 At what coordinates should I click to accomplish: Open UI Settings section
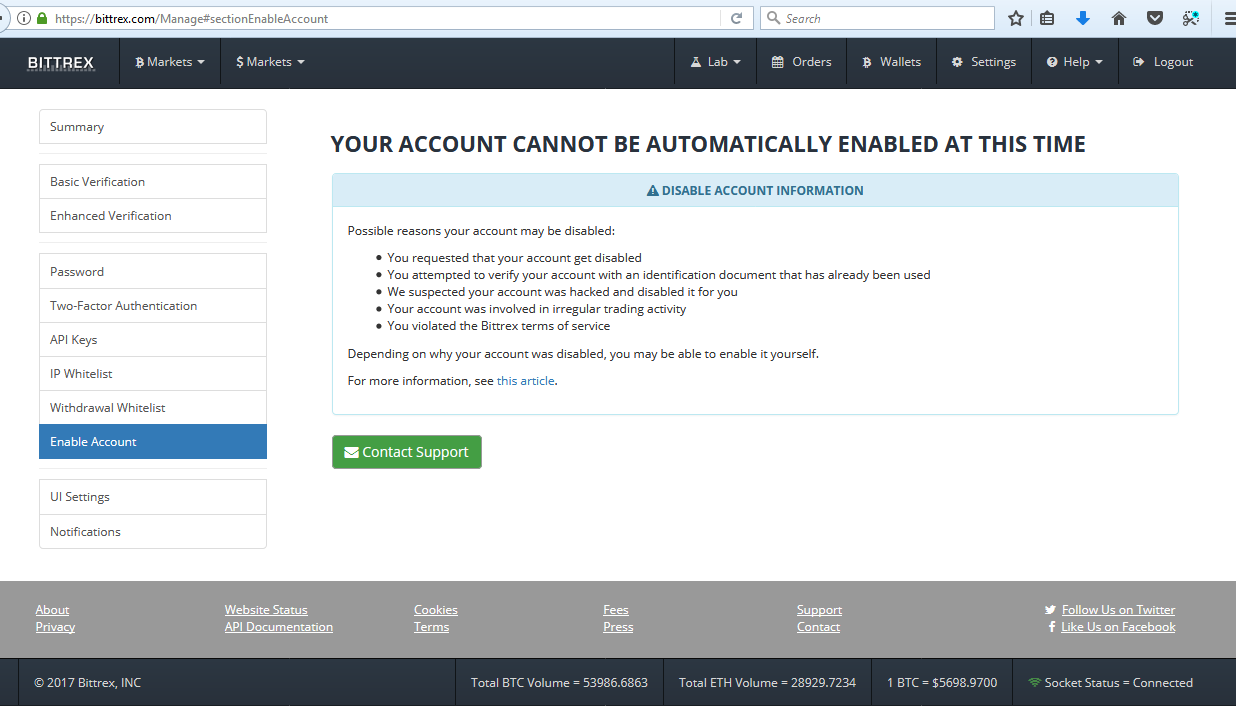point(153,497)
